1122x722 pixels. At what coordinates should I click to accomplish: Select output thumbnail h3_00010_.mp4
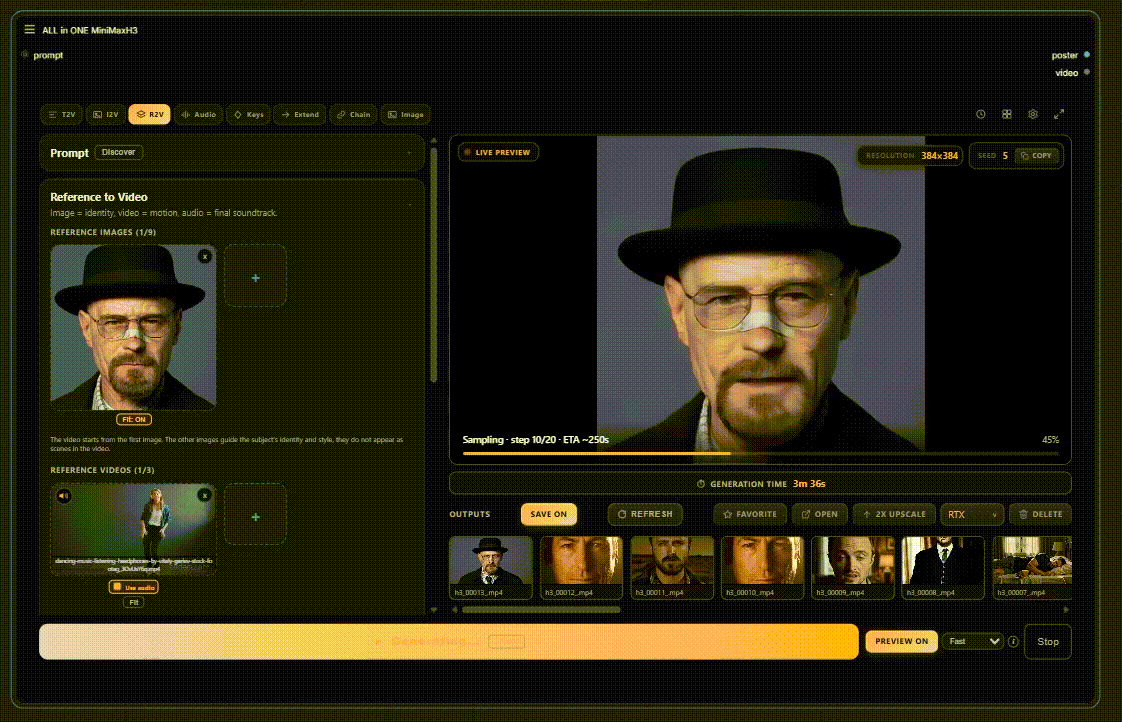762,567
